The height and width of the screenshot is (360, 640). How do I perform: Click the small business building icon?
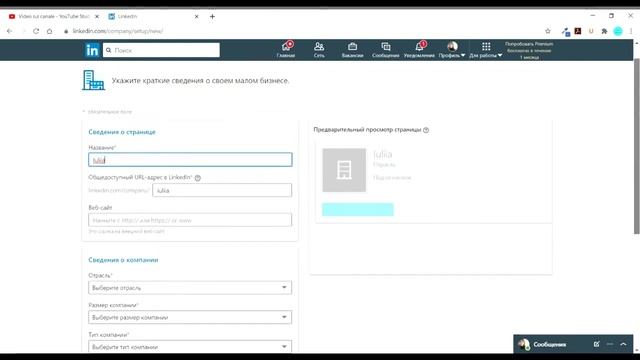pos(93,80)
